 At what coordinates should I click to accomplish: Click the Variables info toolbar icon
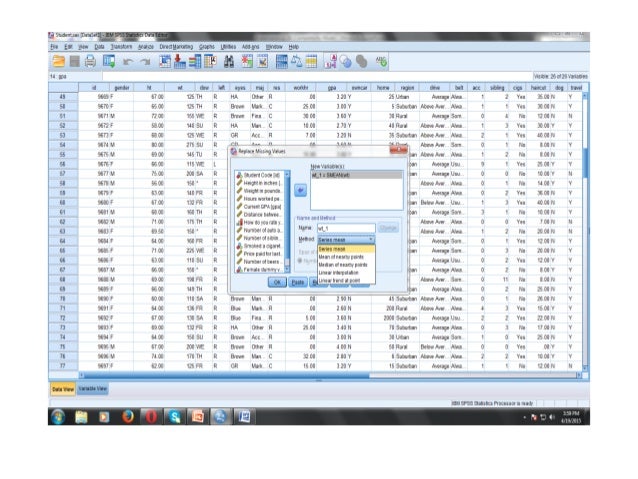click(194, 61)
